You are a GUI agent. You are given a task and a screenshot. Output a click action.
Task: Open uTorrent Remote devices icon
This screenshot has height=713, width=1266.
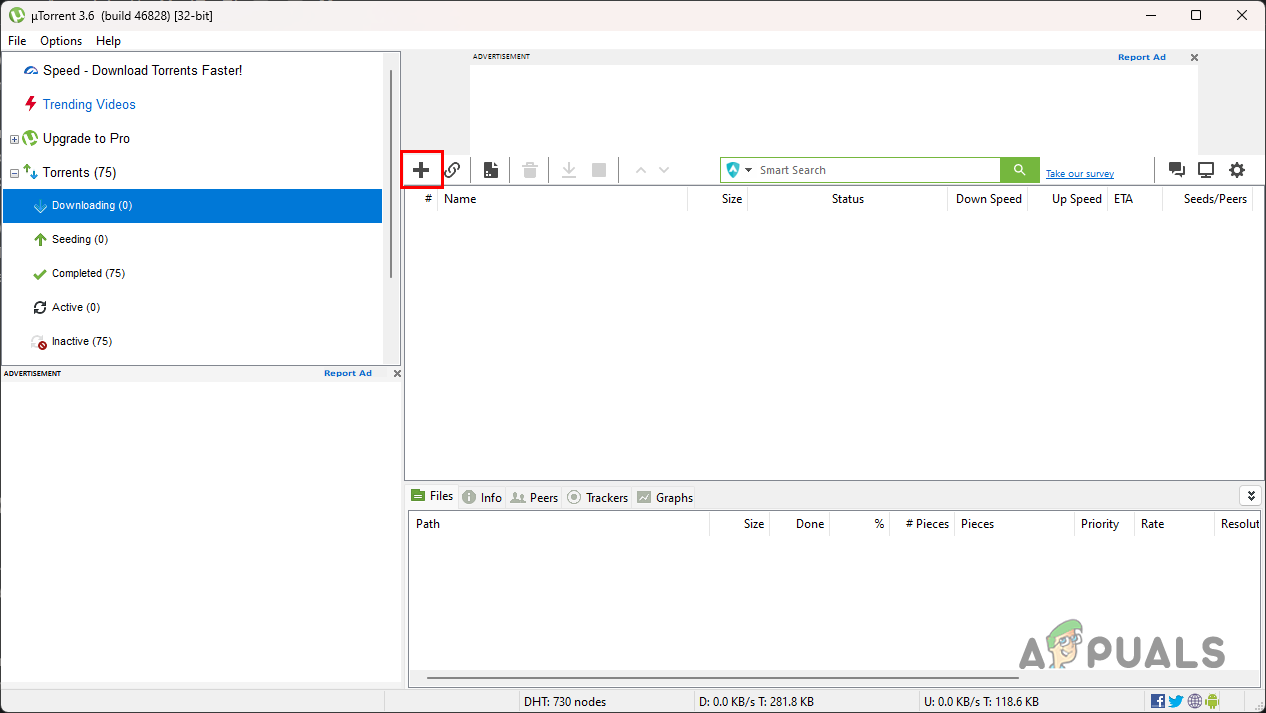point(1206,169)
